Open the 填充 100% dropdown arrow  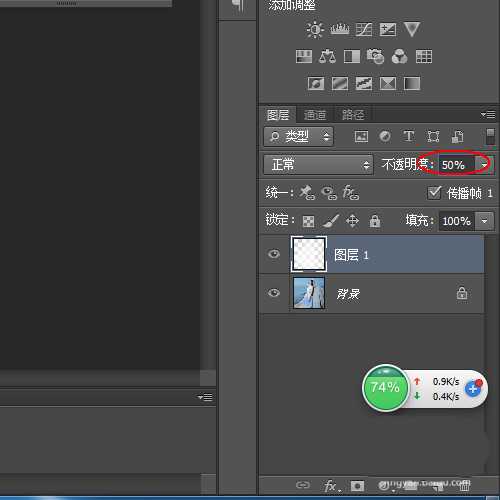click(485, 221)
